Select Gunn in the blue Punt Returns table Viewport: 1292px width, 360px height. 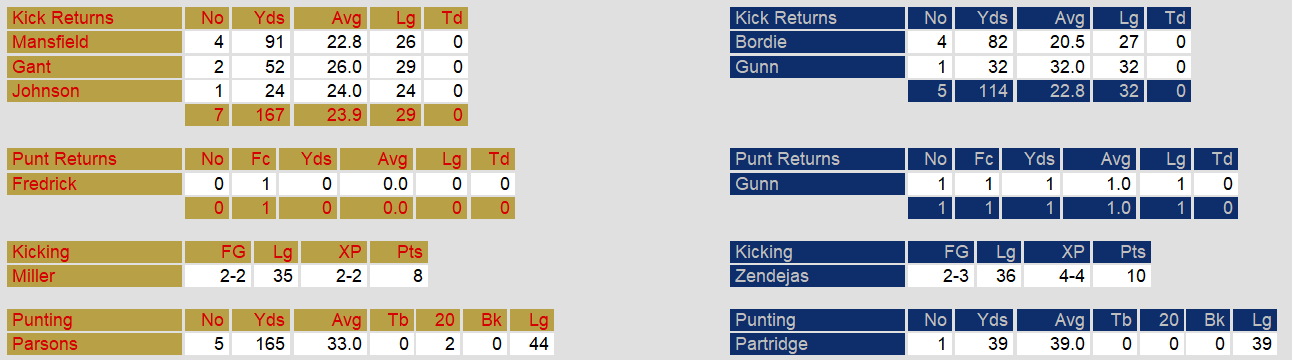756,184
